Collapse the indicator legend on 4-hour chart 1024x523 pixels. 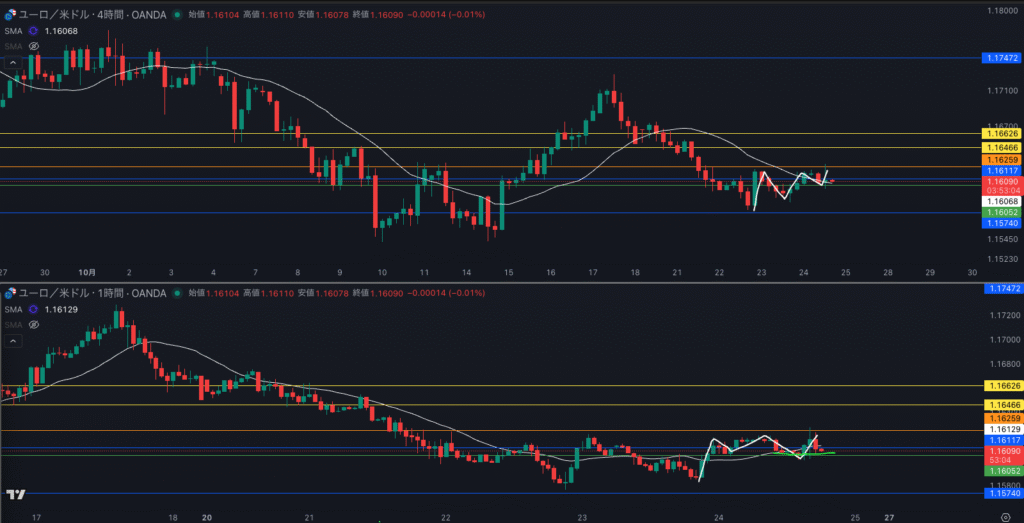13,62
